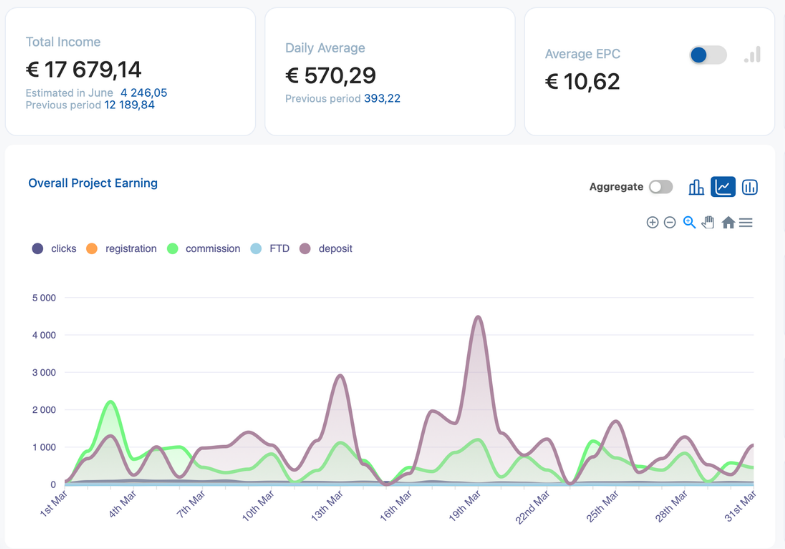Enable the panning hand tool
This screenshot has height=549, width=785.
[708, 222]
